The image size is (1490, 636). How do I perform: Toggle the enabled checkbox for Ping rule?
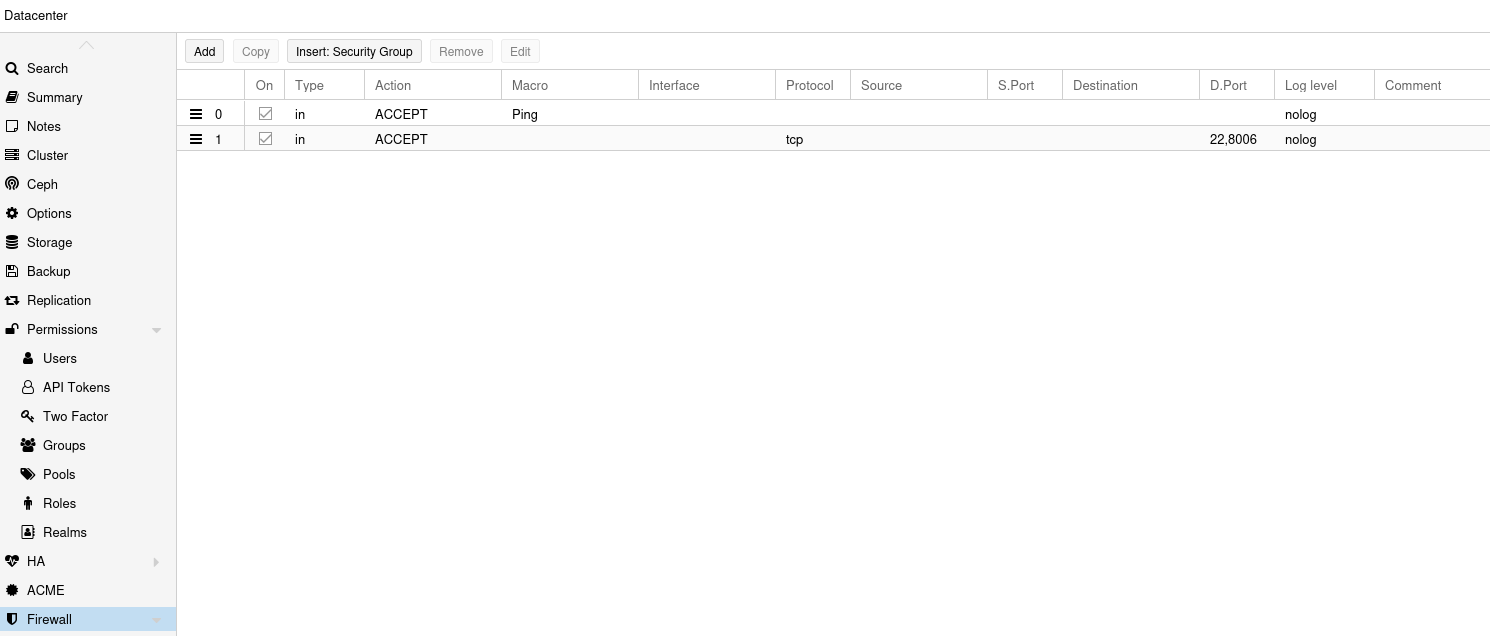click(x=265, y=114)
